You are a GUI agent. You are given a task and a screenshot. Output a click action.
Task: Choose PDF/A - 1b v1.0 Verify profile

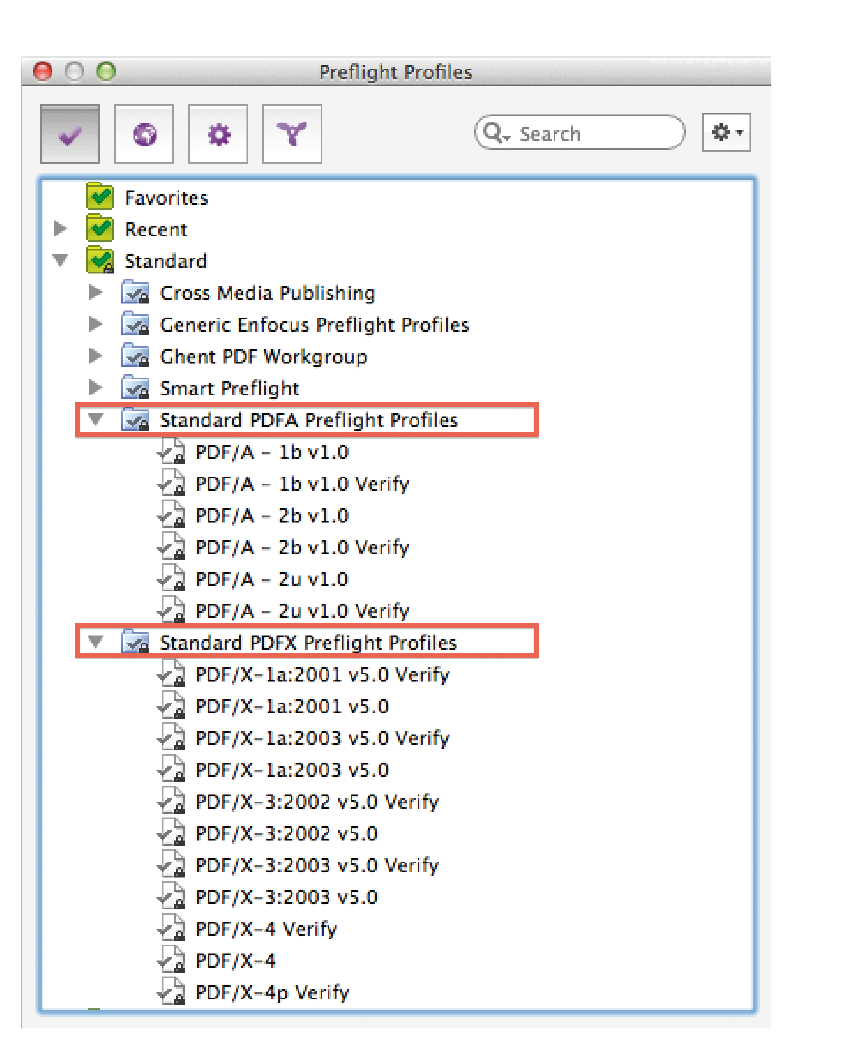pos(302,484)
